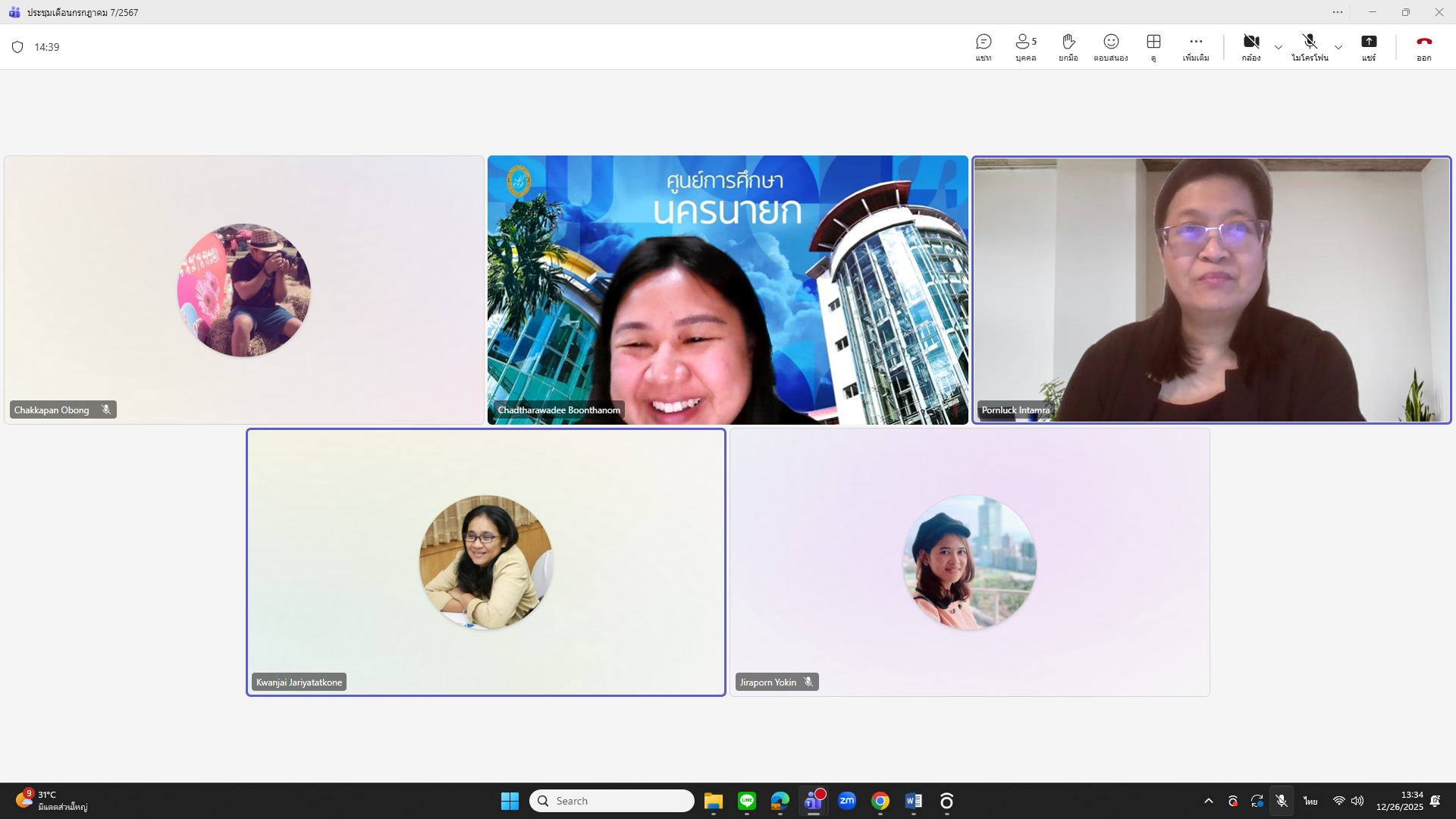
Task: Turn the camera on
Action: click(x=1250, y=47)
